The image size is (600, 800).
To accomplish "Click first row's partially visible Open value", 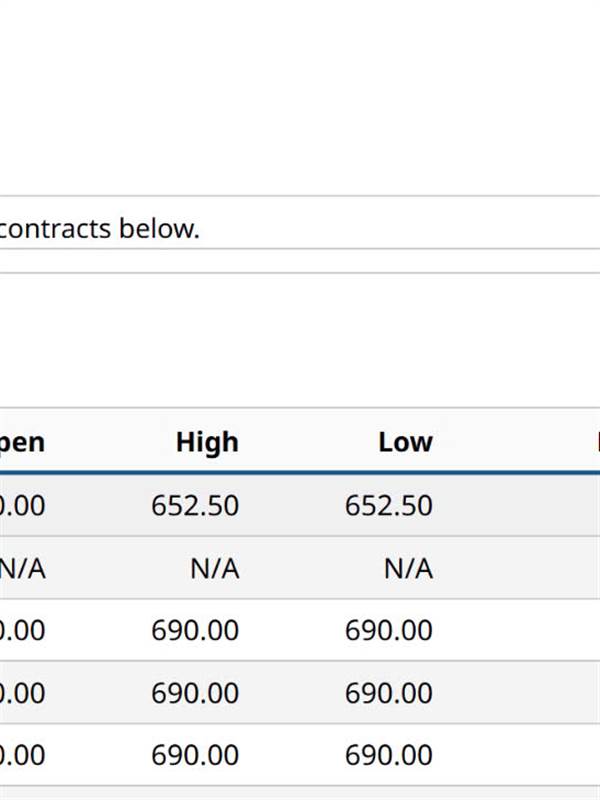I will (x=22, y=506).
